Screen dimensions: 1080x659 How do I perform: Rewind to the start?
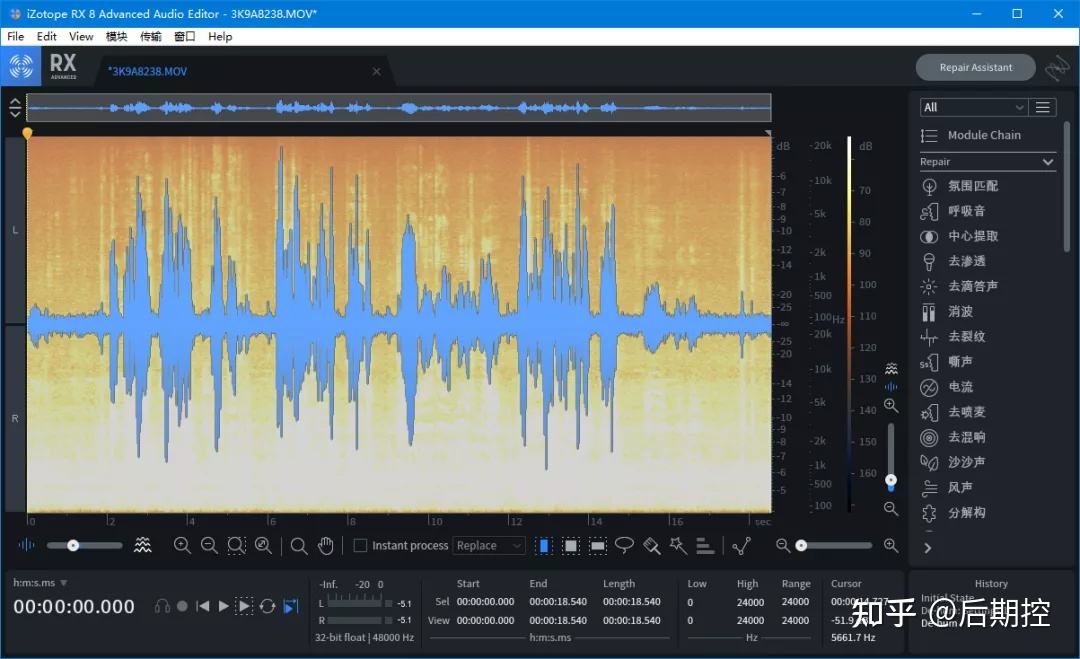click(x=202, y=606)
